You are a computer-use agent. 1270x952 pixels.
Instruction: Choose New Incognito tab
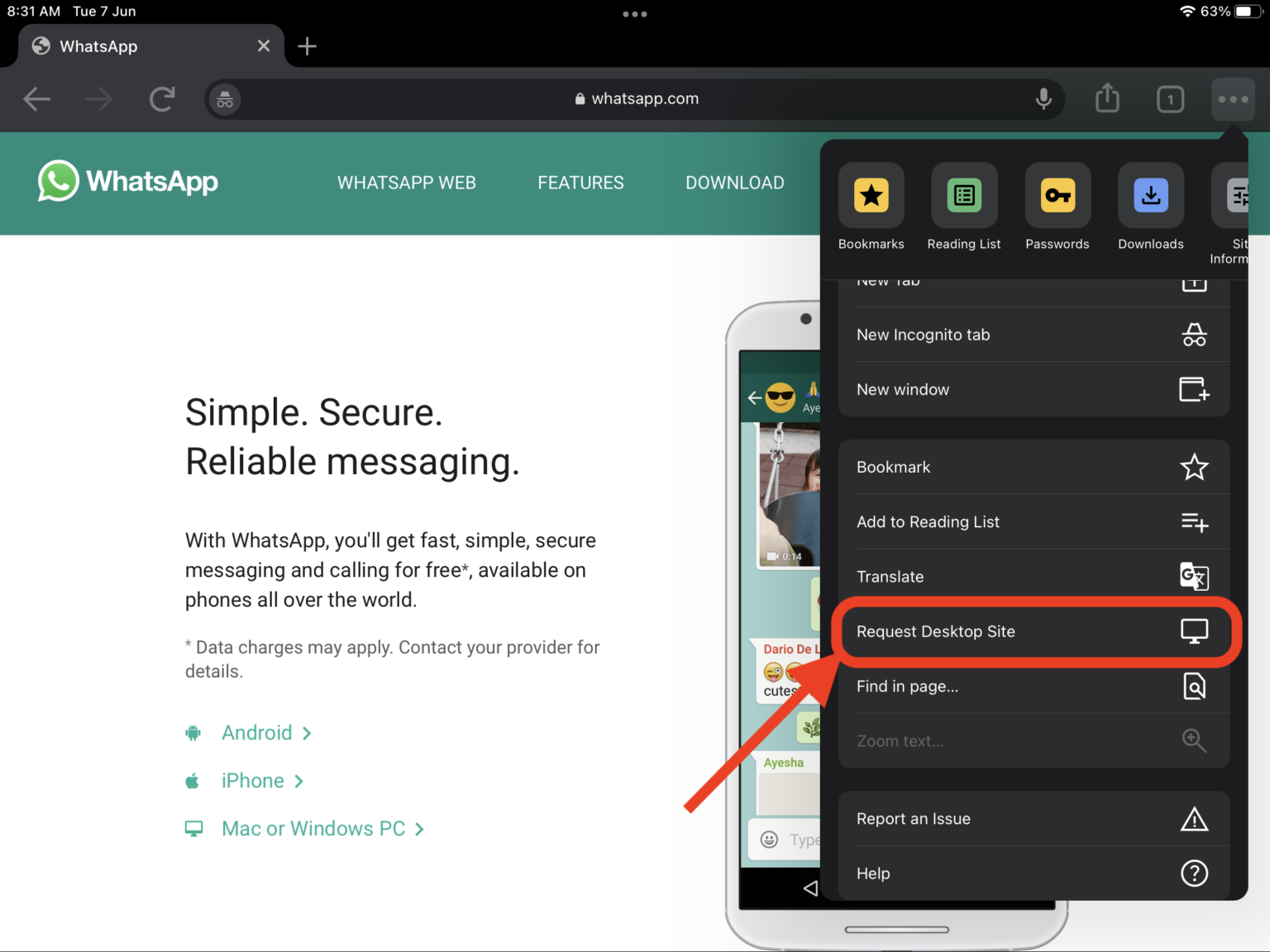(1034, 335)
